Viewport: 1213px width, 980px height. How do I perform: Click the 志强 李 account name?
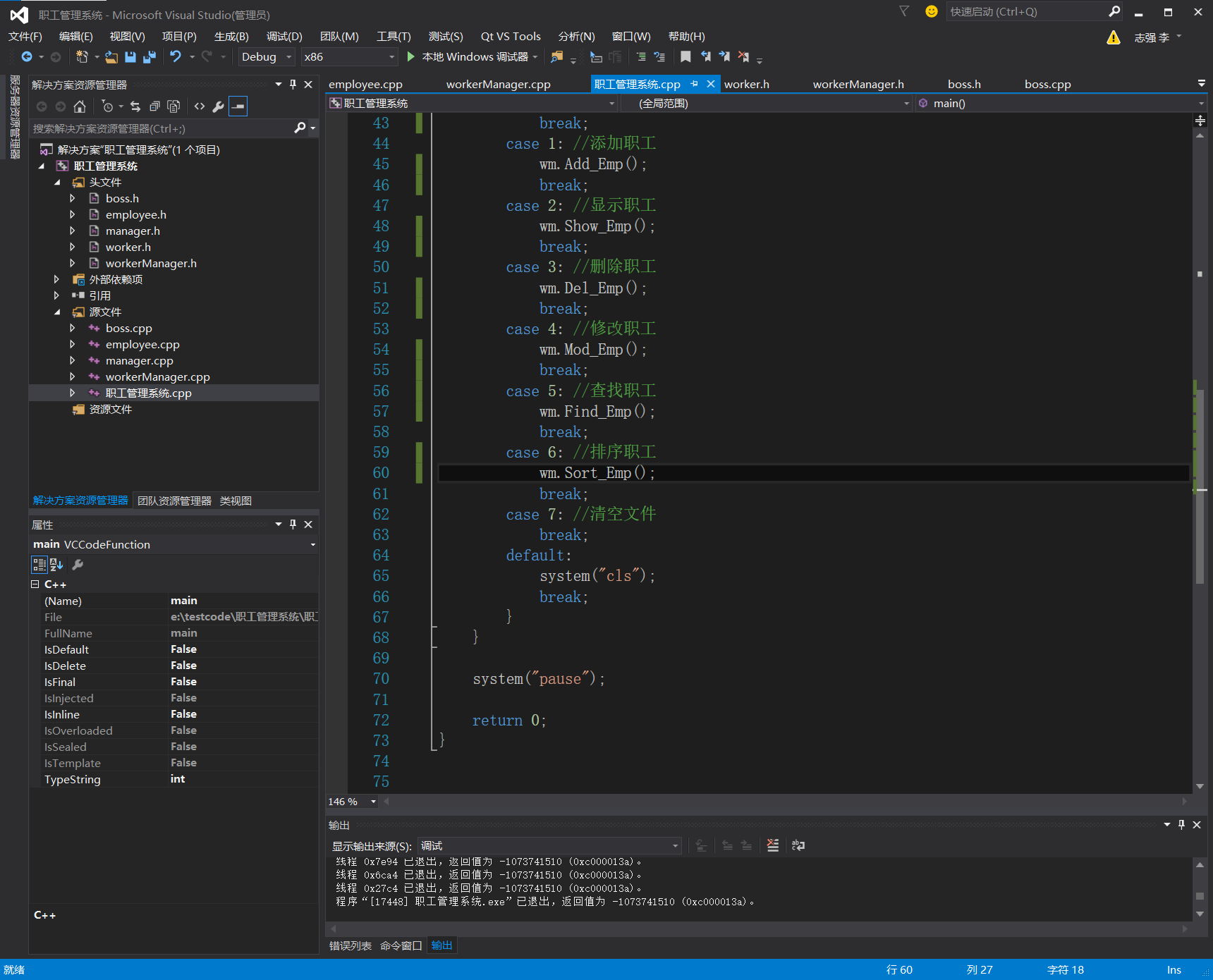coord(1152,37)
